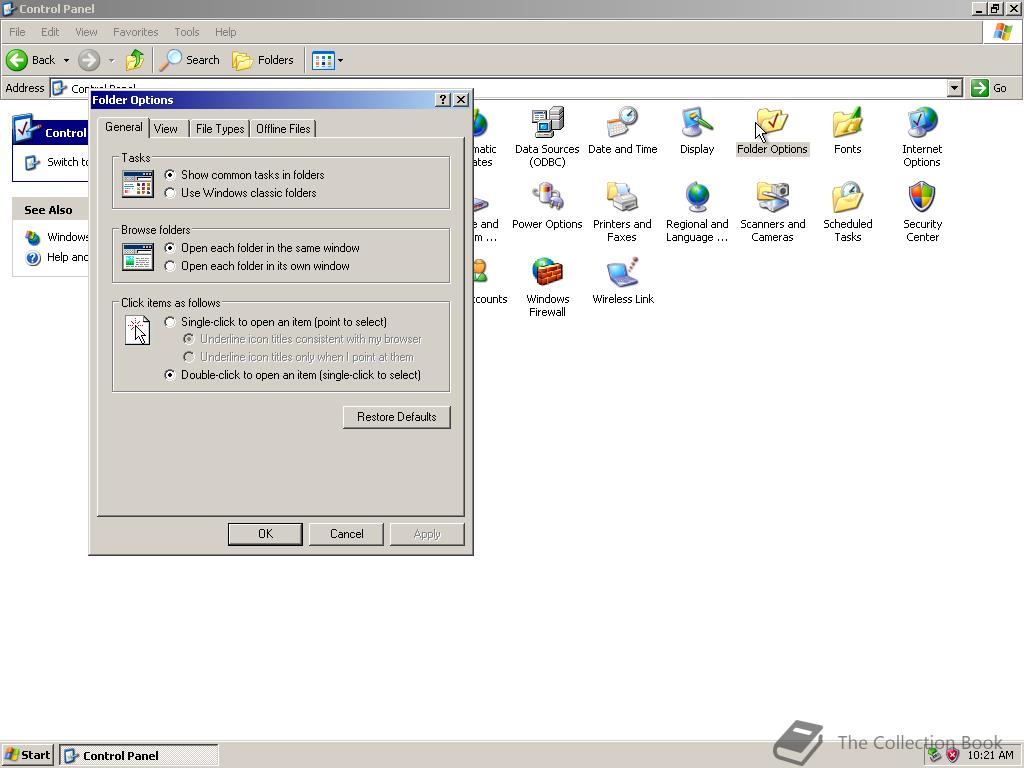Screen dimensions: 1024x768
Task: Click the Control Panel taskbar button
Action: tap(139, 756)
